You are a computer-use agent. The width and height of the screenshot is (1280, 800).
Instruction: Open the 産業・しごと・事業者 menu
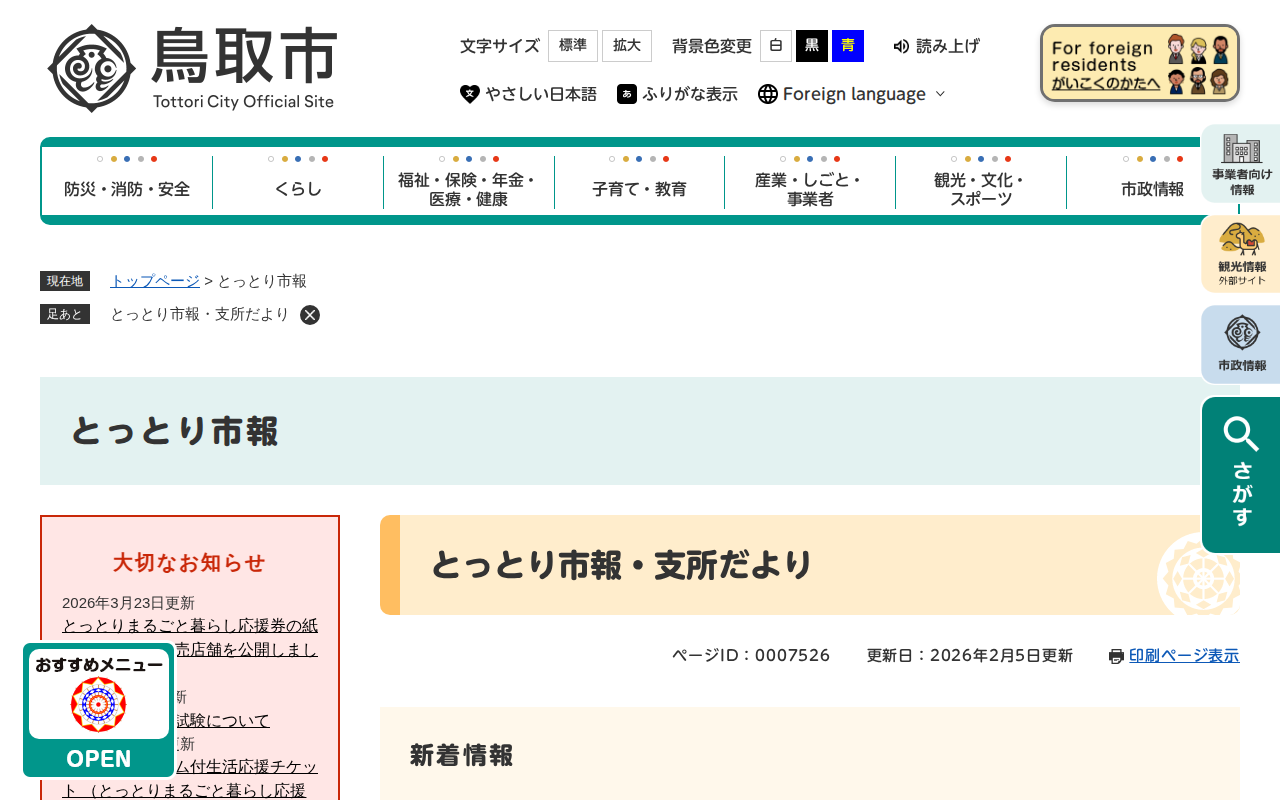[810, 182]
